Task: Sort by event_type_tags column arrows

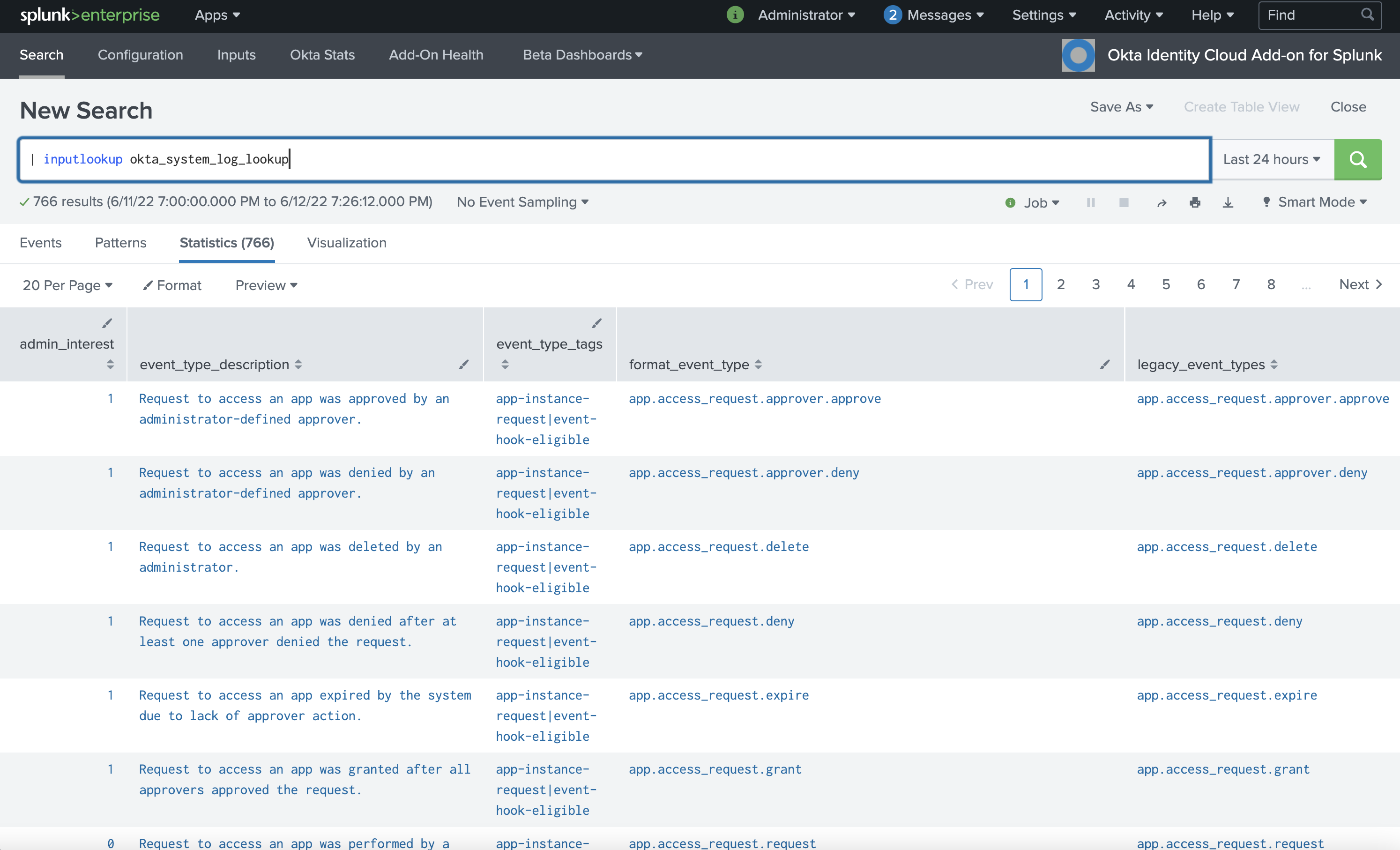Action: (505, 364)
